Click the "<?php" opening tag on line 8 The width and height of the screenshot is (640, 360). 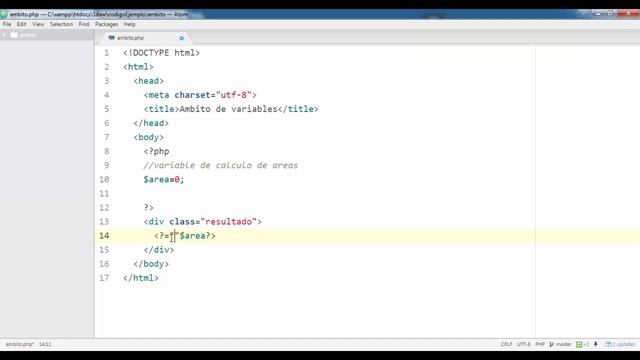(156, 151)
